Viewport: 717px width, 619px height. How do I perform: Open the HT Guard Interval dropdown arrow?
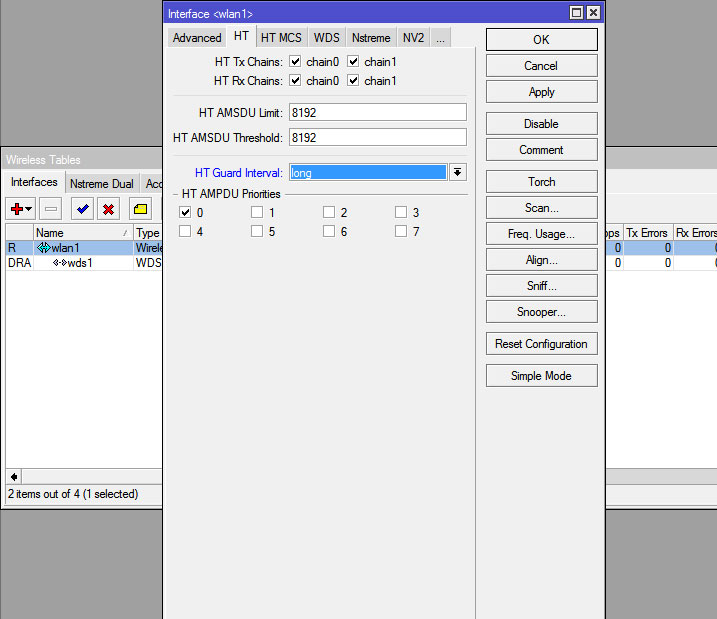458,172
